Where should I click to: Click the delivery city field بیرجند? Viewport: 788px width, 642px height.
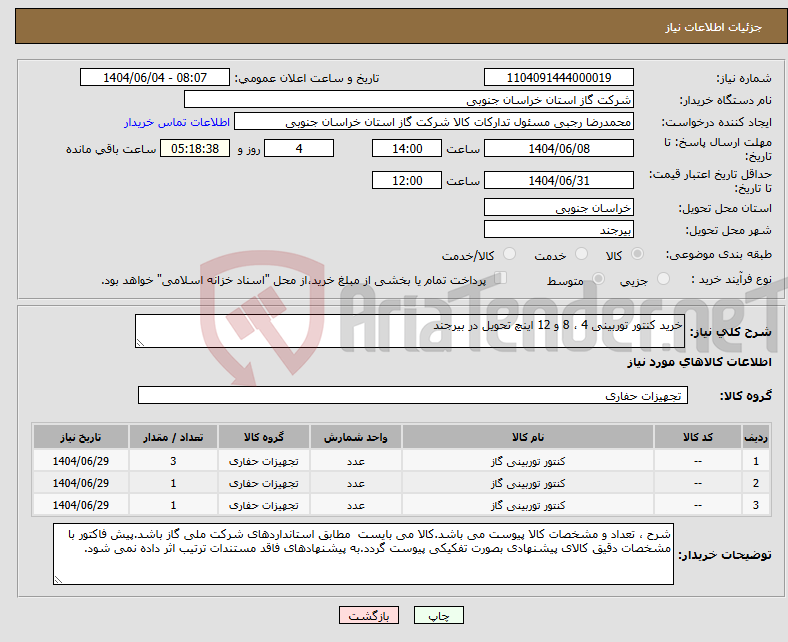pyautogui.click(x=559, y=229)
